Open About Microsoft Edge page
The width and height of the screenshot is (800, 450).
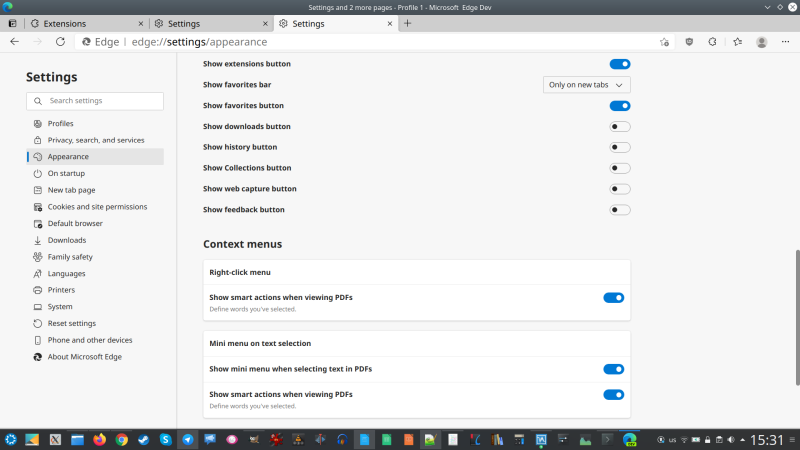95,357
